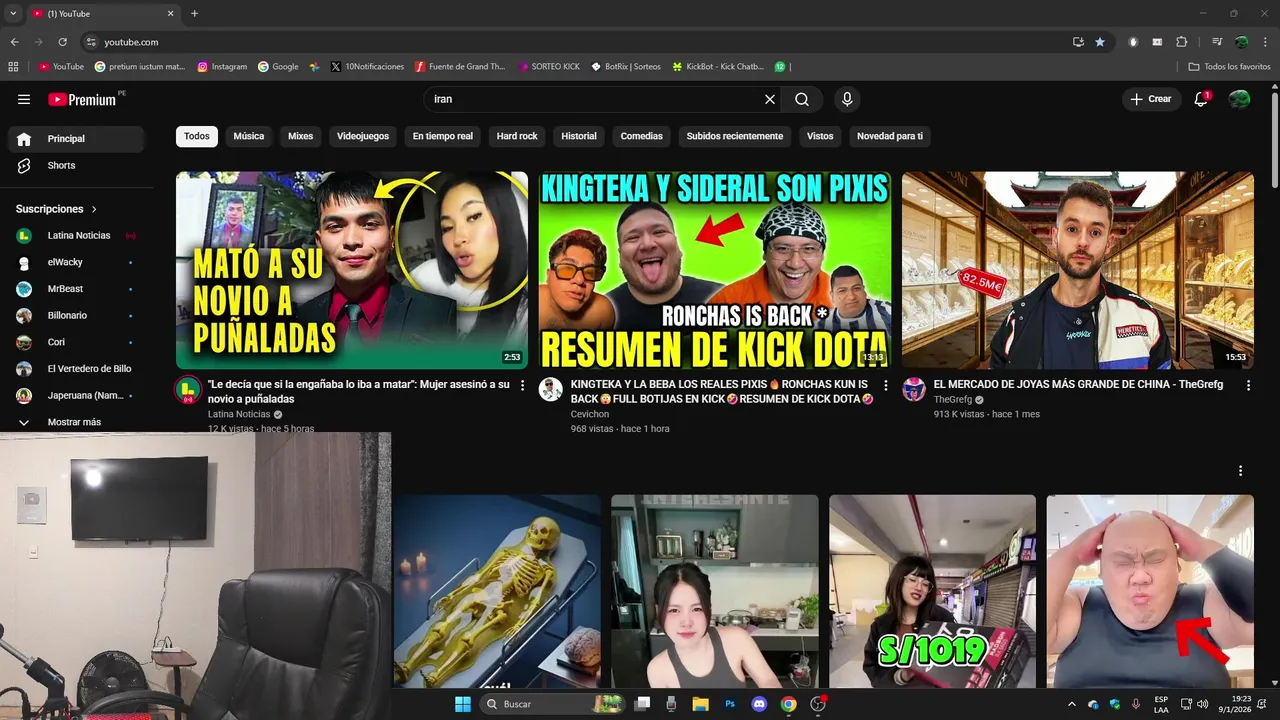Select the Videojuegos filter chip
This screenshot has width=1280, height=720.
[x=363, y=136]
